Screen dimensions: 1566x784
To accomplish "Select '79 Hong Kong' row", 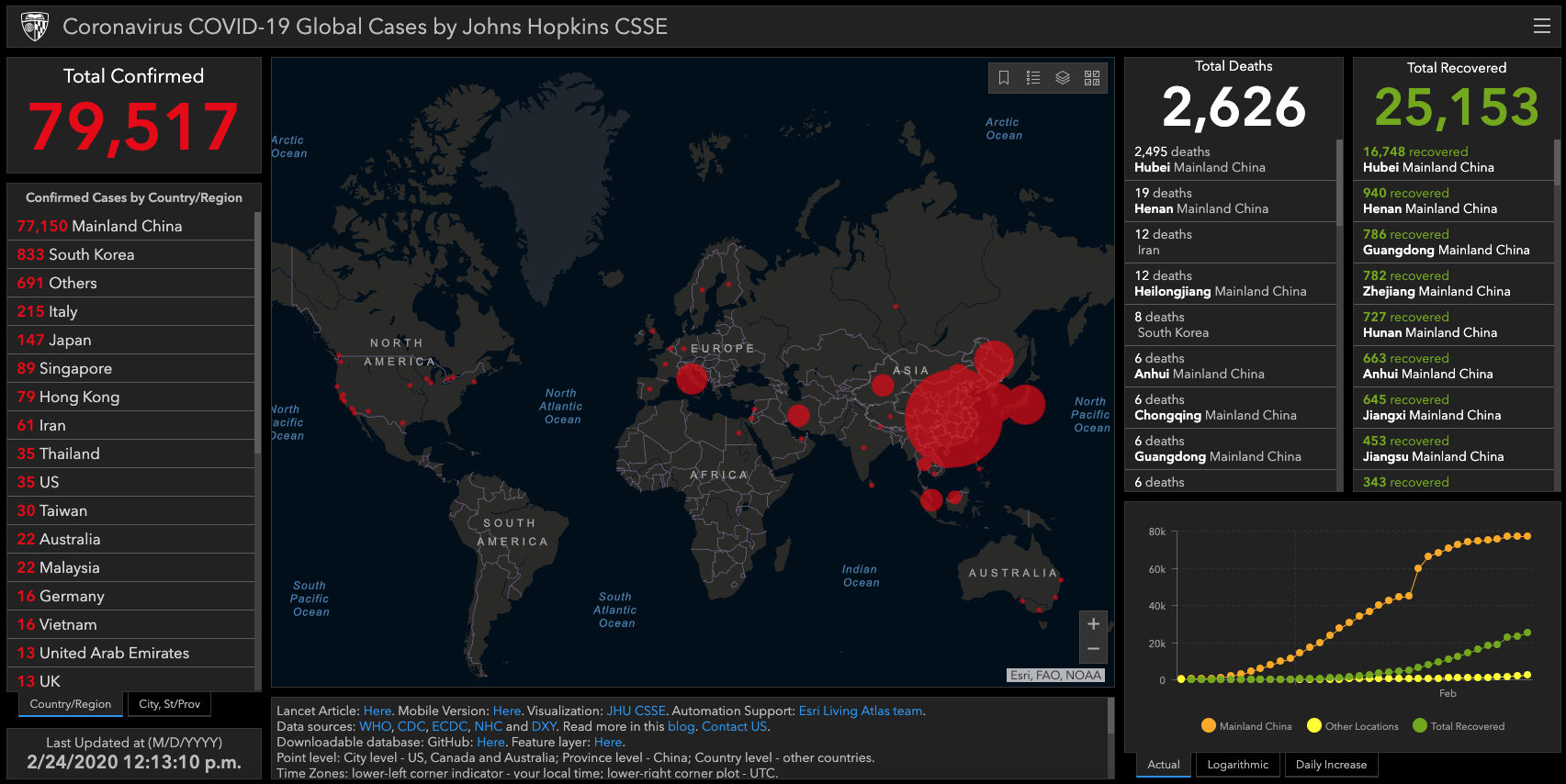I will tap(130, 397).
